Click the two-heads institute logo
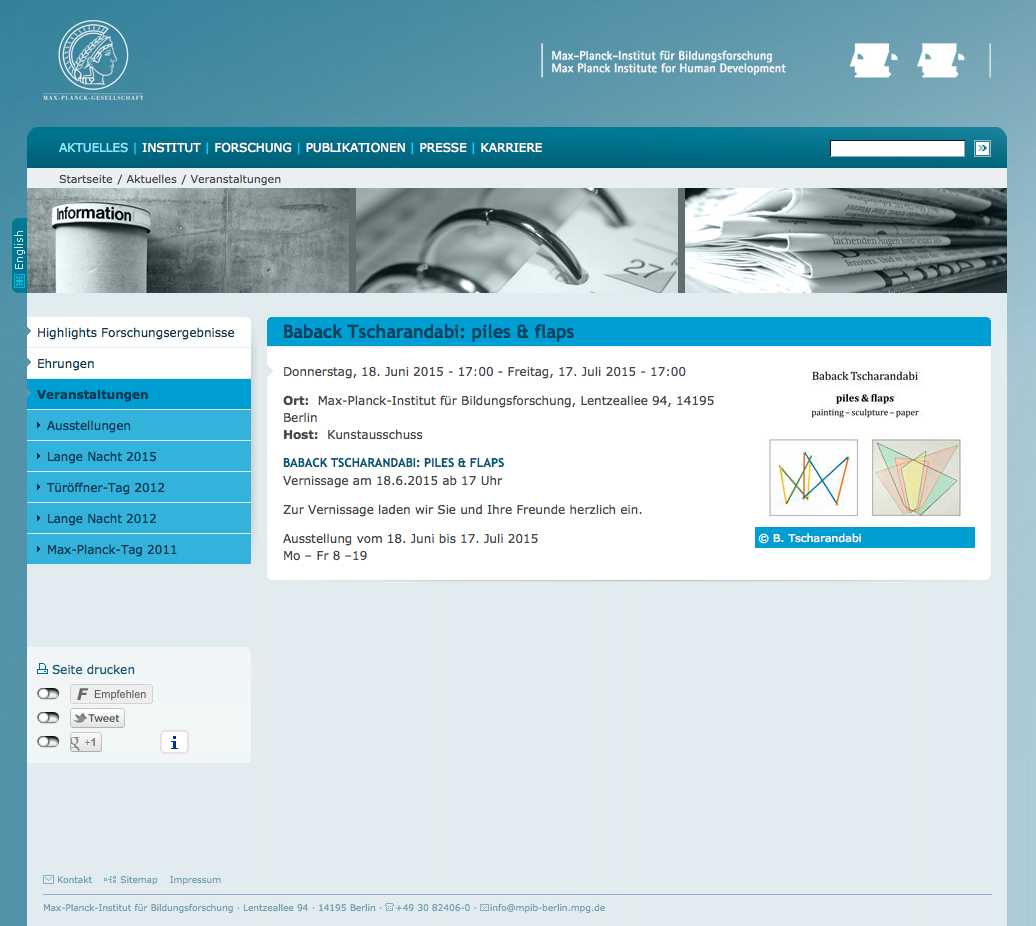Image resolution: width=1036 pixels, height=926 pixels. 907,60
